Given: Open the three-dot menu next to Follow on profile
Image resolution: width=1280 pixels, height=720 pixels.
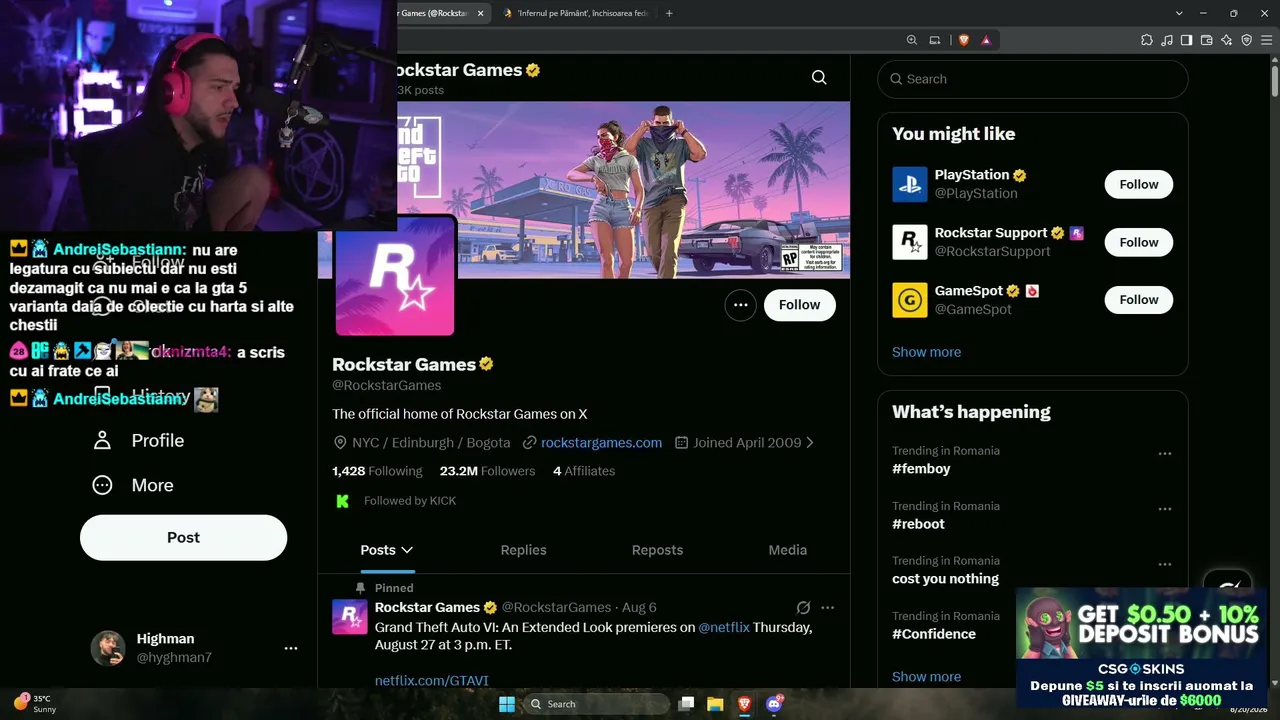Looking at the screenshot, I should [x=740, y=305].
